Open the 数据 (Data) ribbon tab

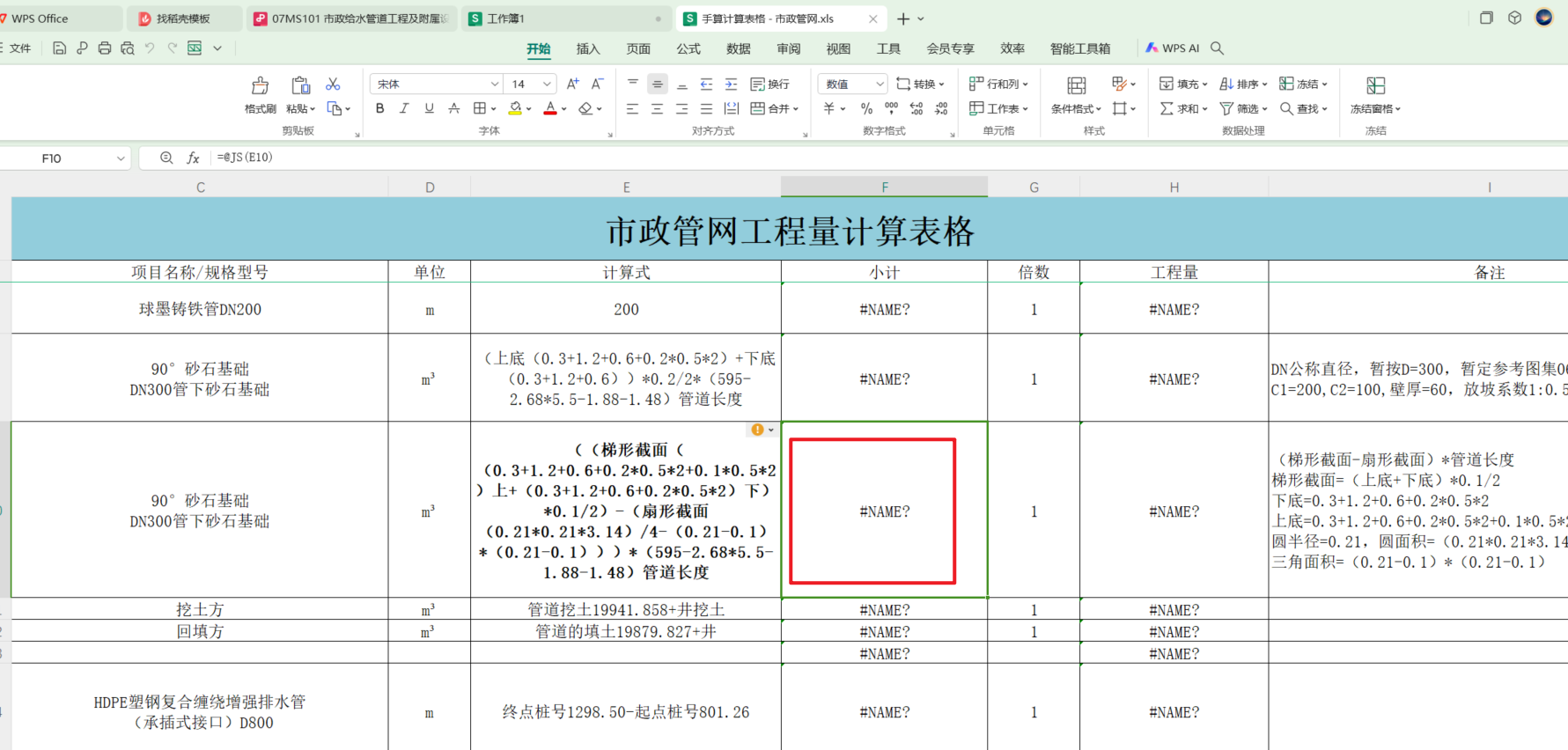point(739,48)
